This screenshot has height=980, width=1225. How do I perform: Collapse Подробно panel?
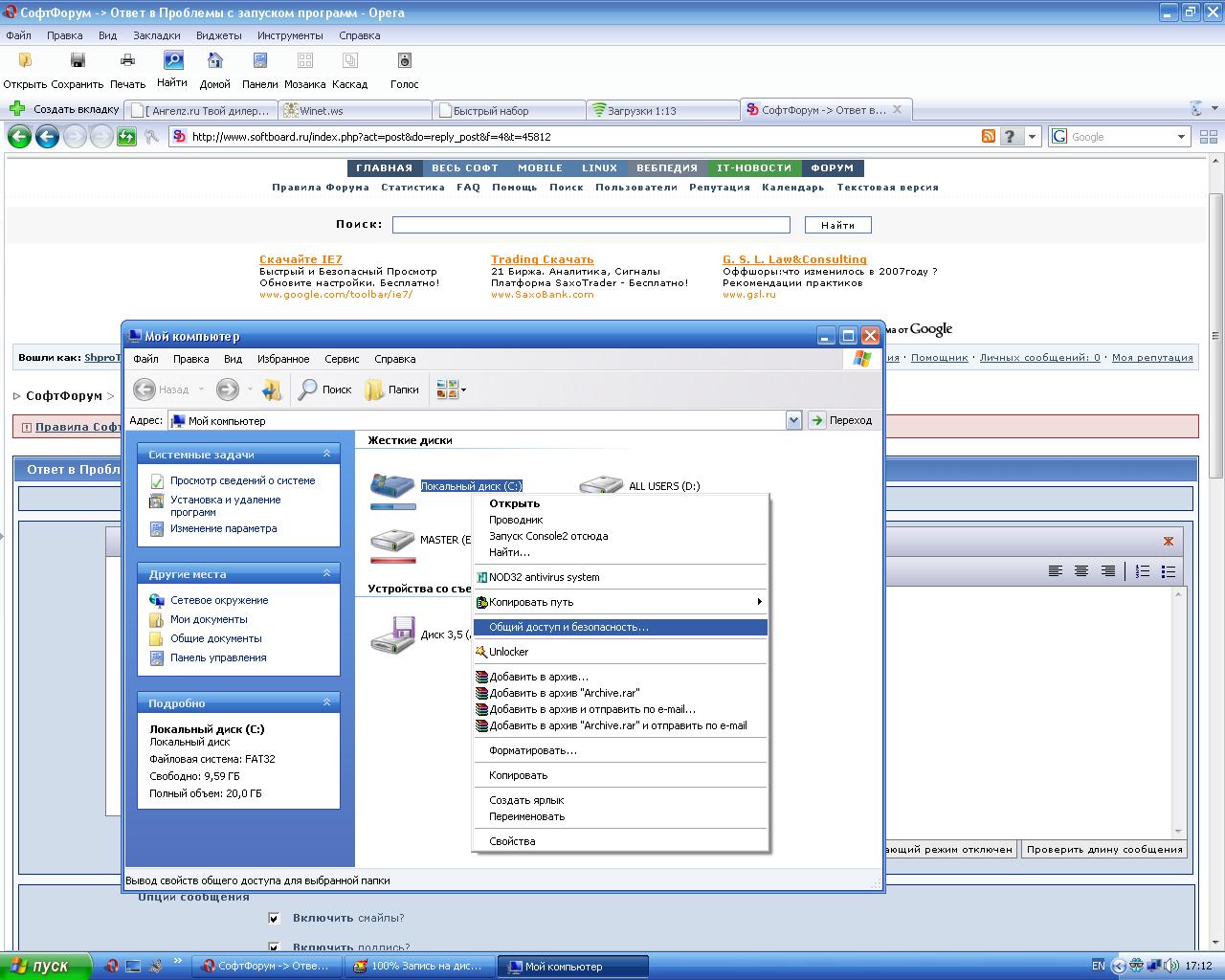click(x=326, y=702)
